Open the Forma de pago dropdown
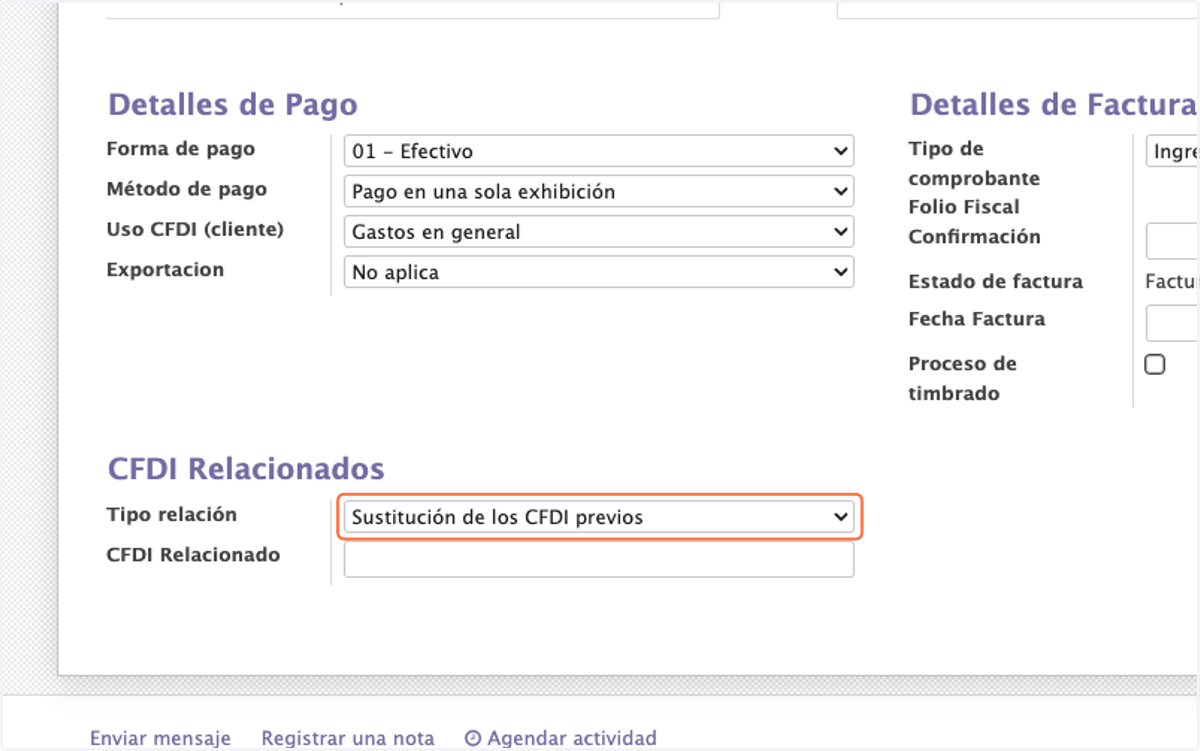This screenshot has height=751, width=1200. (x=598, y=151)
